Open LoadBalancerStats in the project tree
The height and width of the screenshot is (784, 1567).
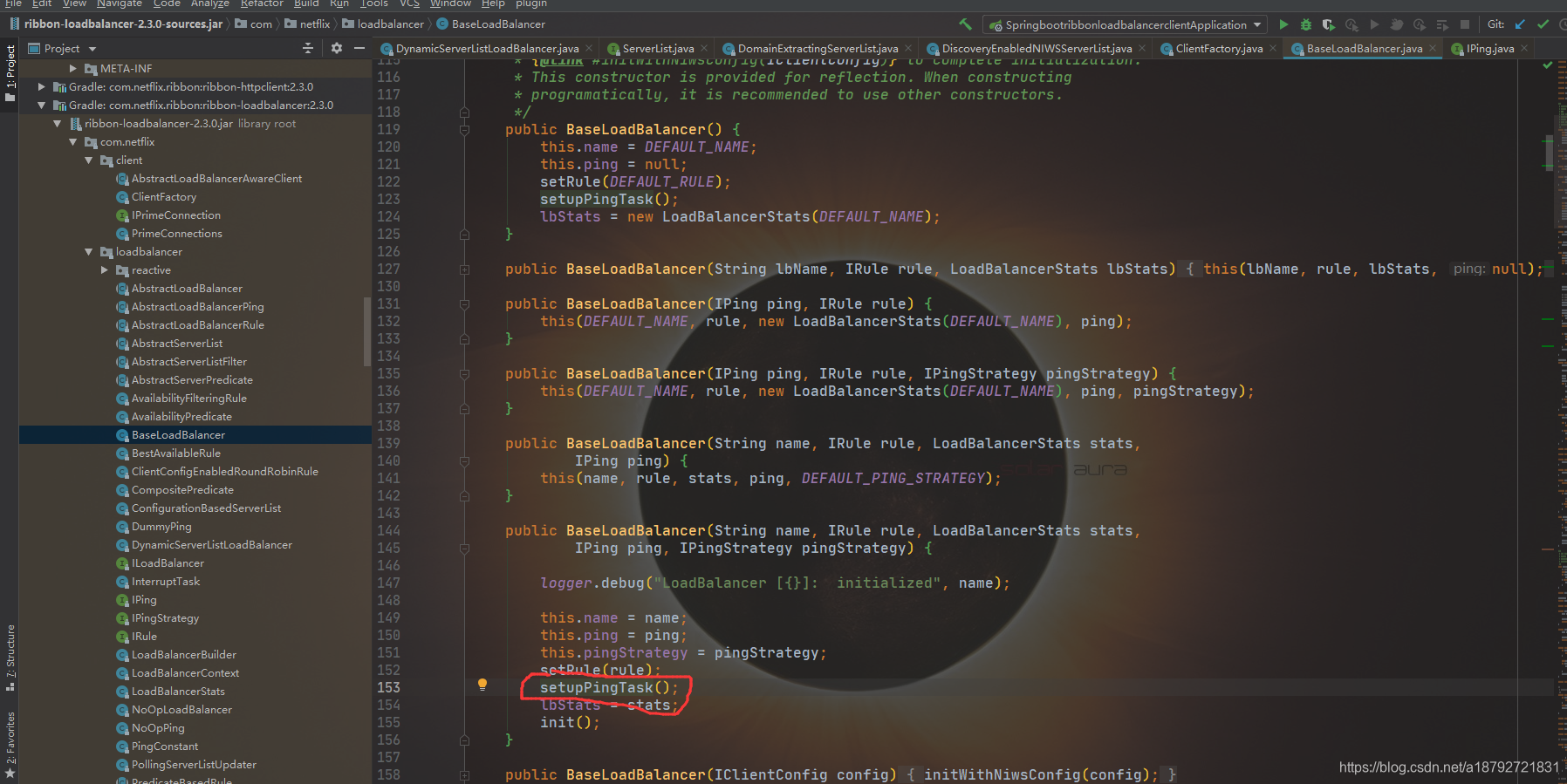[x=178, y=692]
